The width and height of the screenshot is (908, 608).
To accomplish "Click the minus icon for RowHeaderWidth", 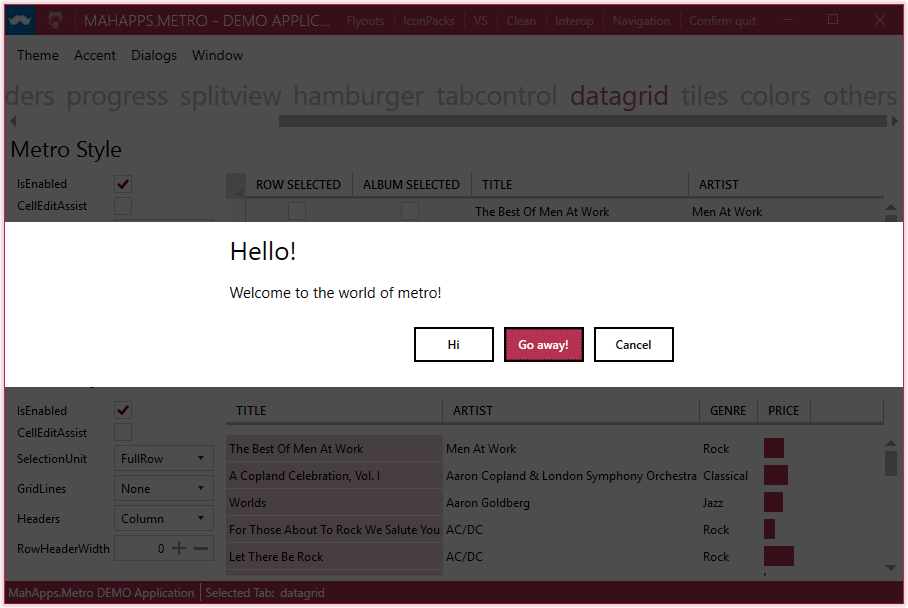I will point(201,548).
